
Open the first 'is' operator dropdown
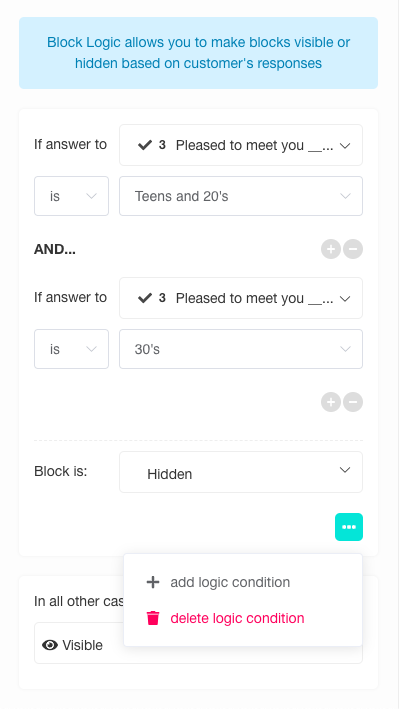[71, 196]
